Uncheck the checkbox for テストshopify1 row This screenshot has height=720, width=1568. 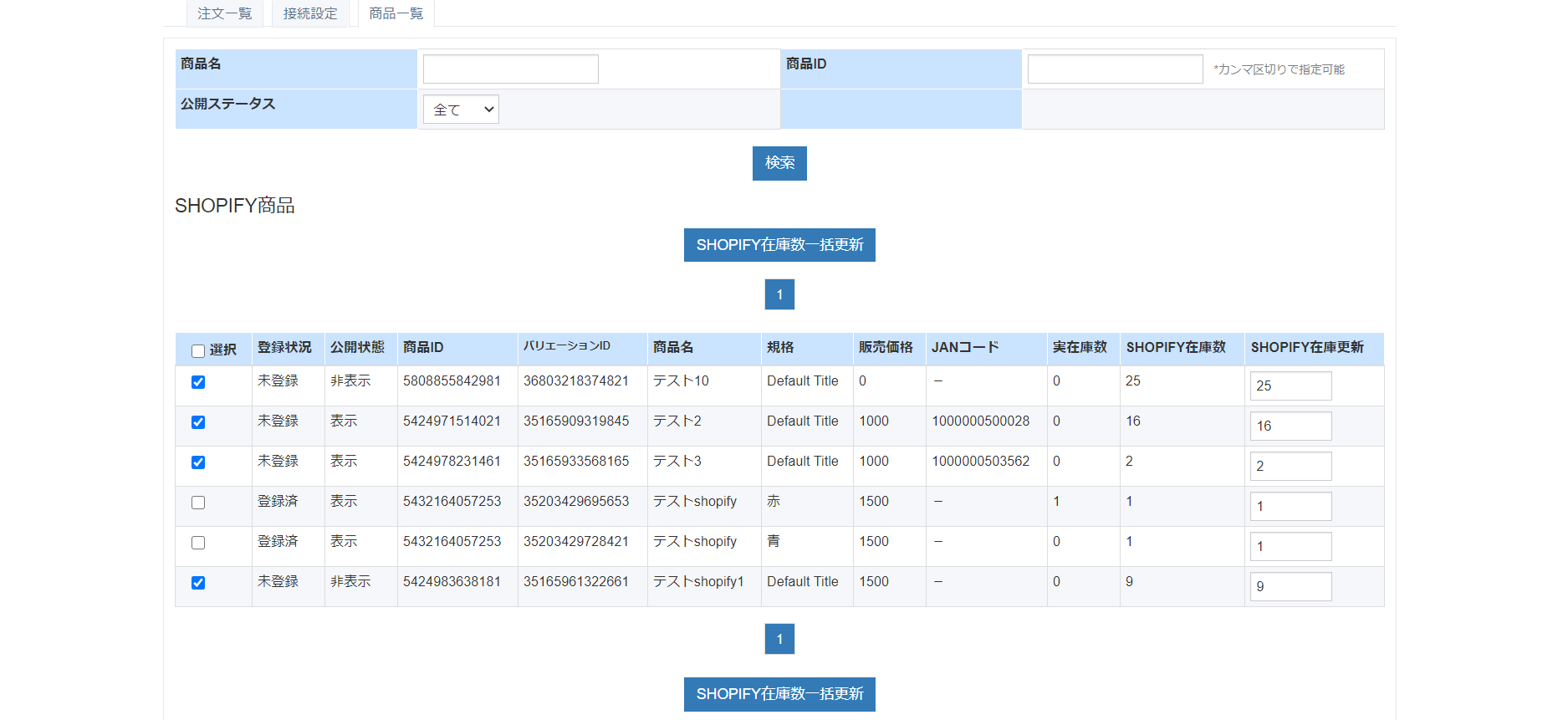coord(198,583)
